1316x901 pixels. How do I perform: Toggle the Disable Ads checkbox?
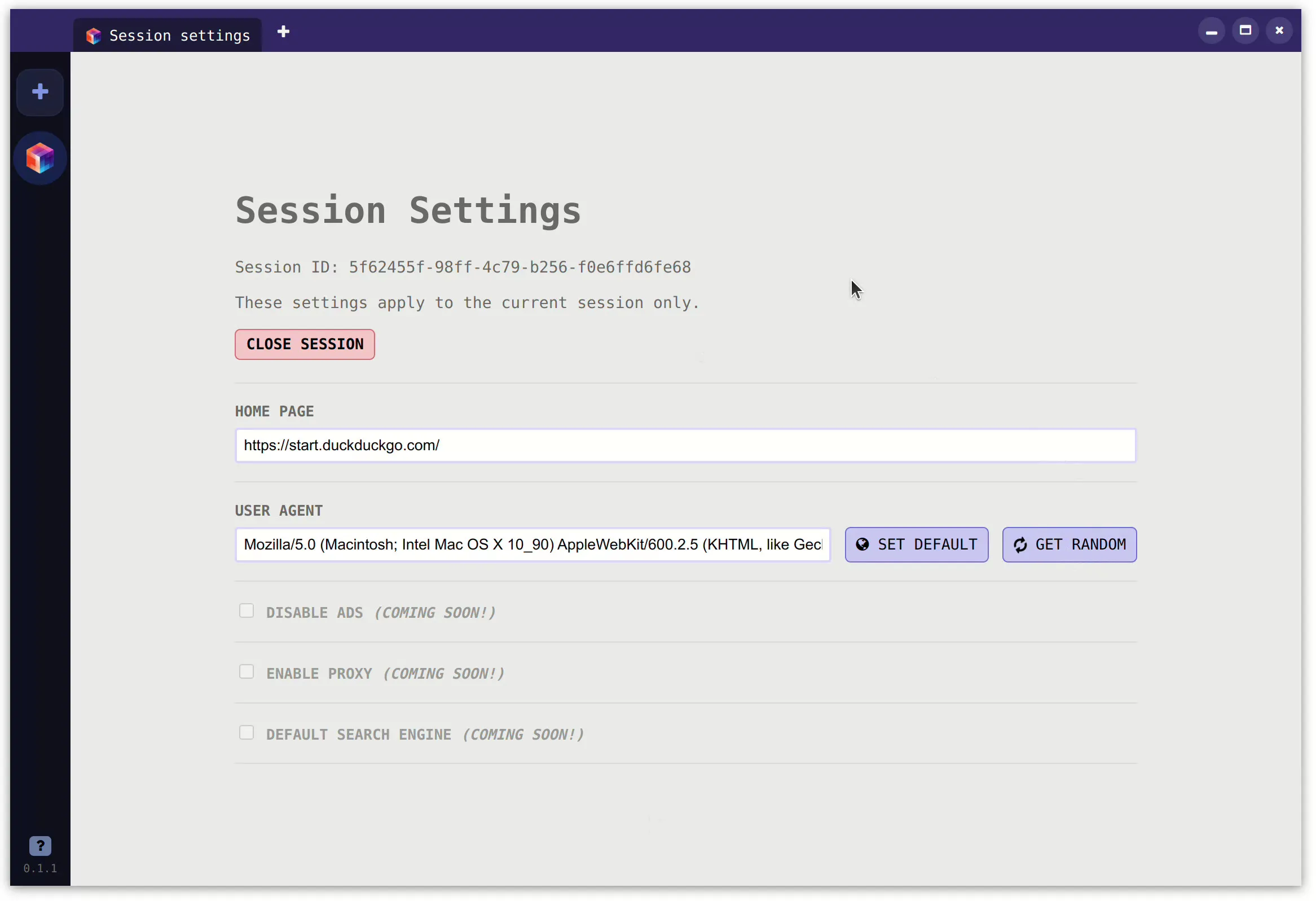tap(247, 611)
